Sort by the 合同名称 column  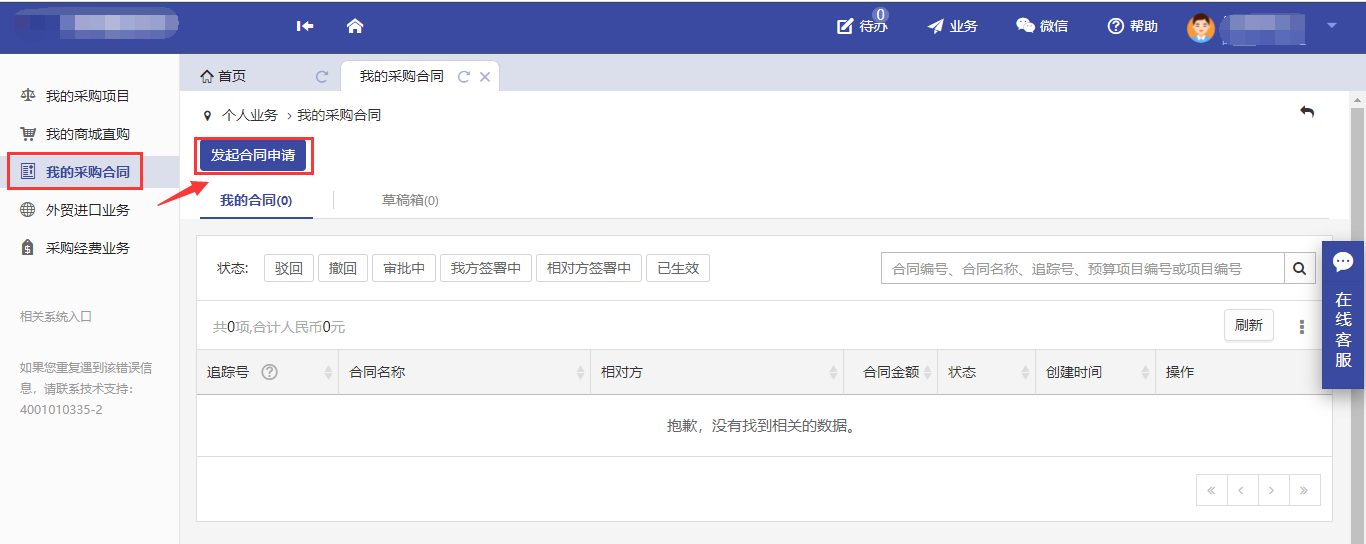pyautogui.click(x=580, y=372)
